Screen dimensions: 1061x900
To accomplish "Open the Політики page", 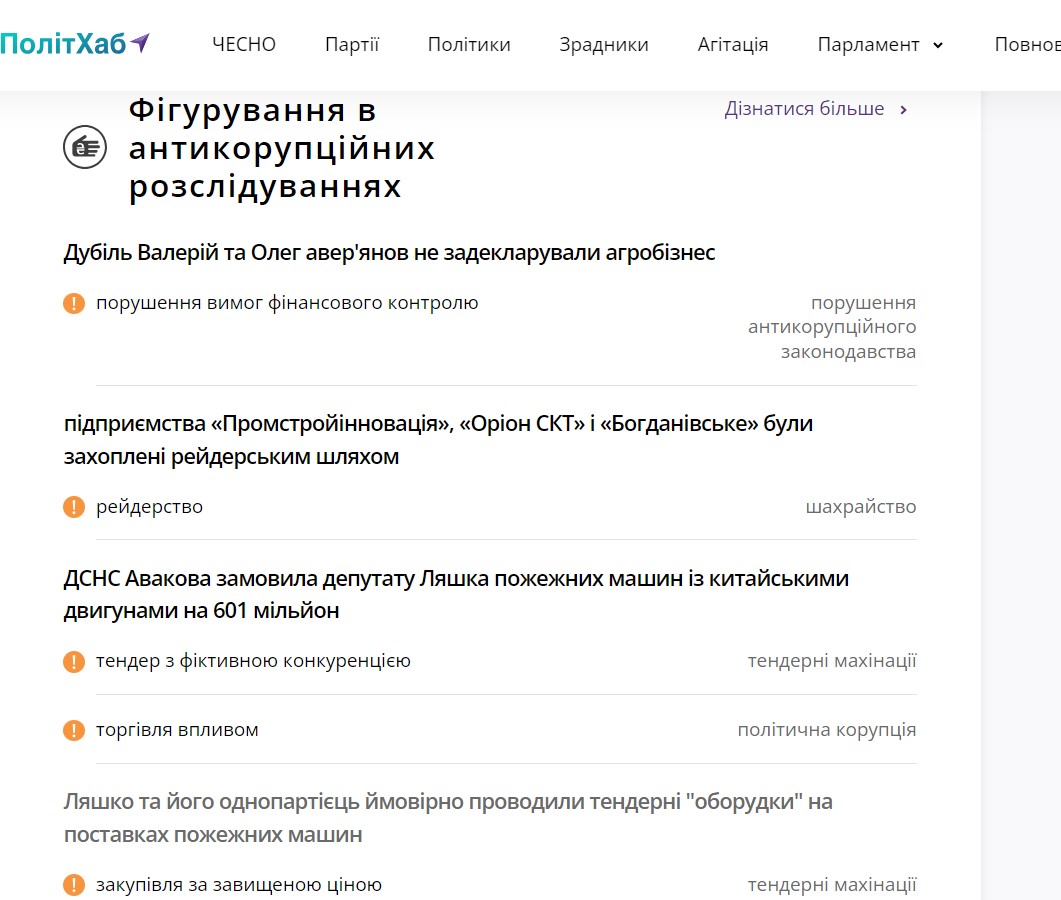I will coord(469,45).
